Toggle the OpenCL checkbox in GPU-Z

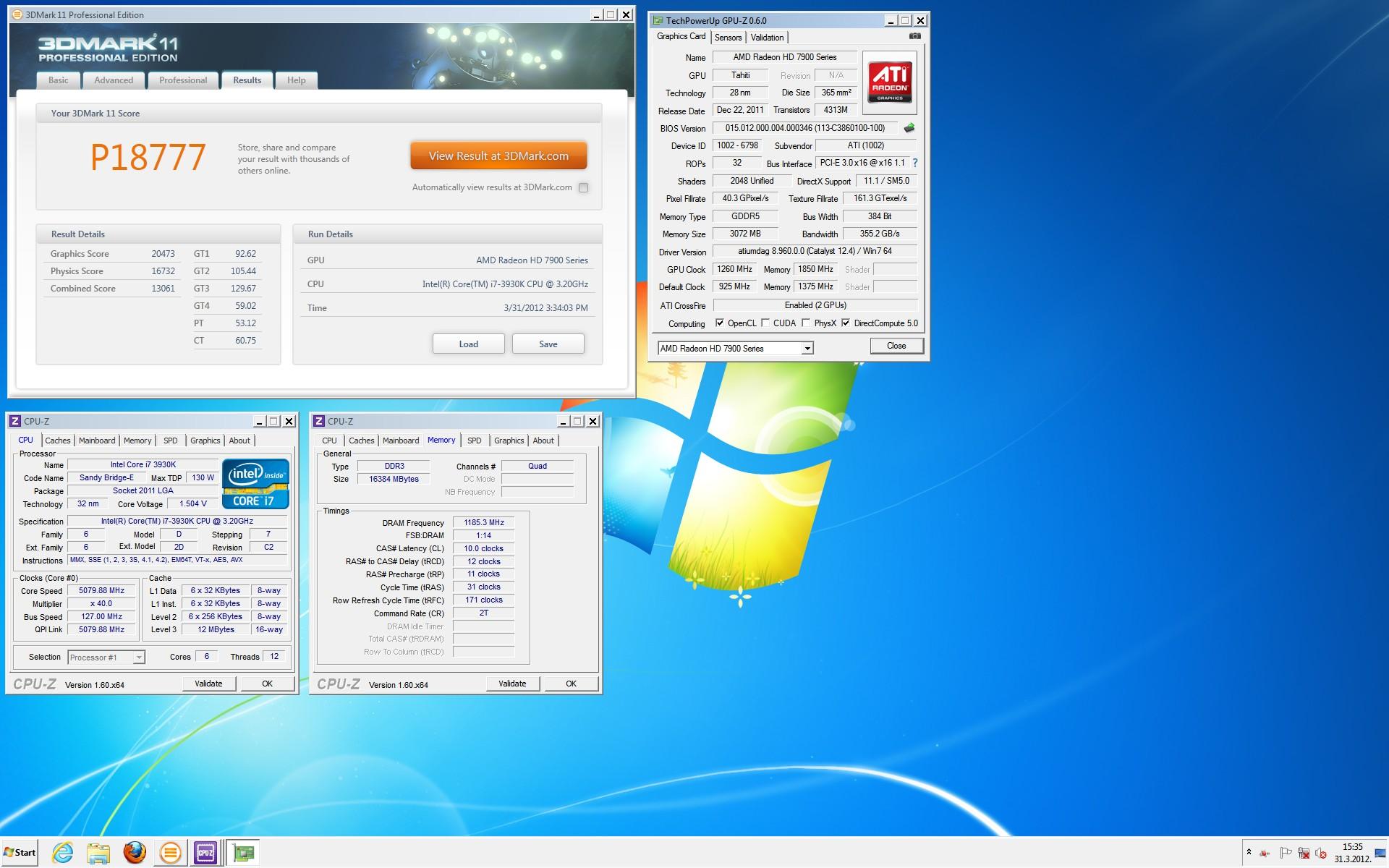(x=719, y=323)
